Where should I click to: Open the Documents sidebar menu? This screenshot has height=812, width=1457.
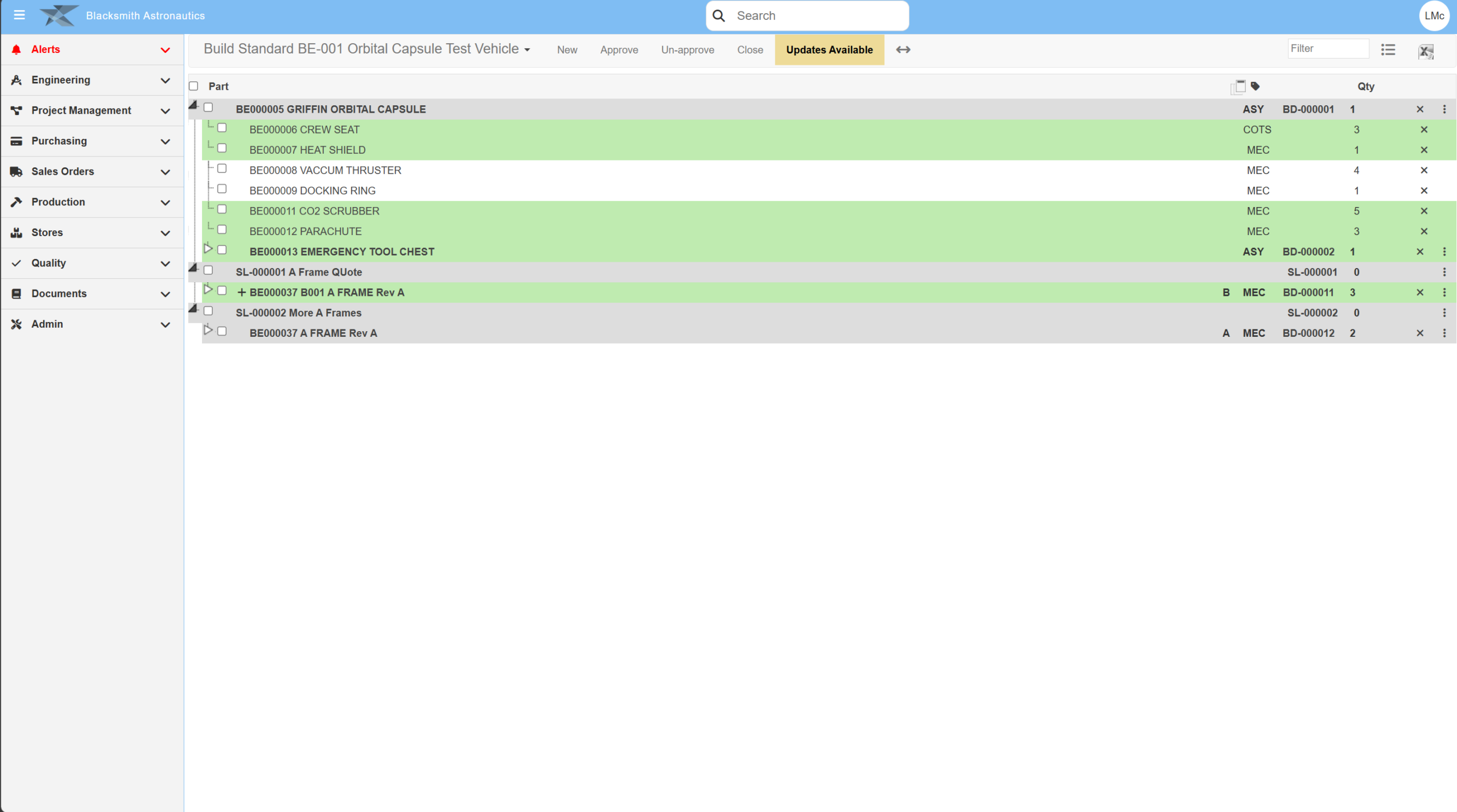[92, 294]
